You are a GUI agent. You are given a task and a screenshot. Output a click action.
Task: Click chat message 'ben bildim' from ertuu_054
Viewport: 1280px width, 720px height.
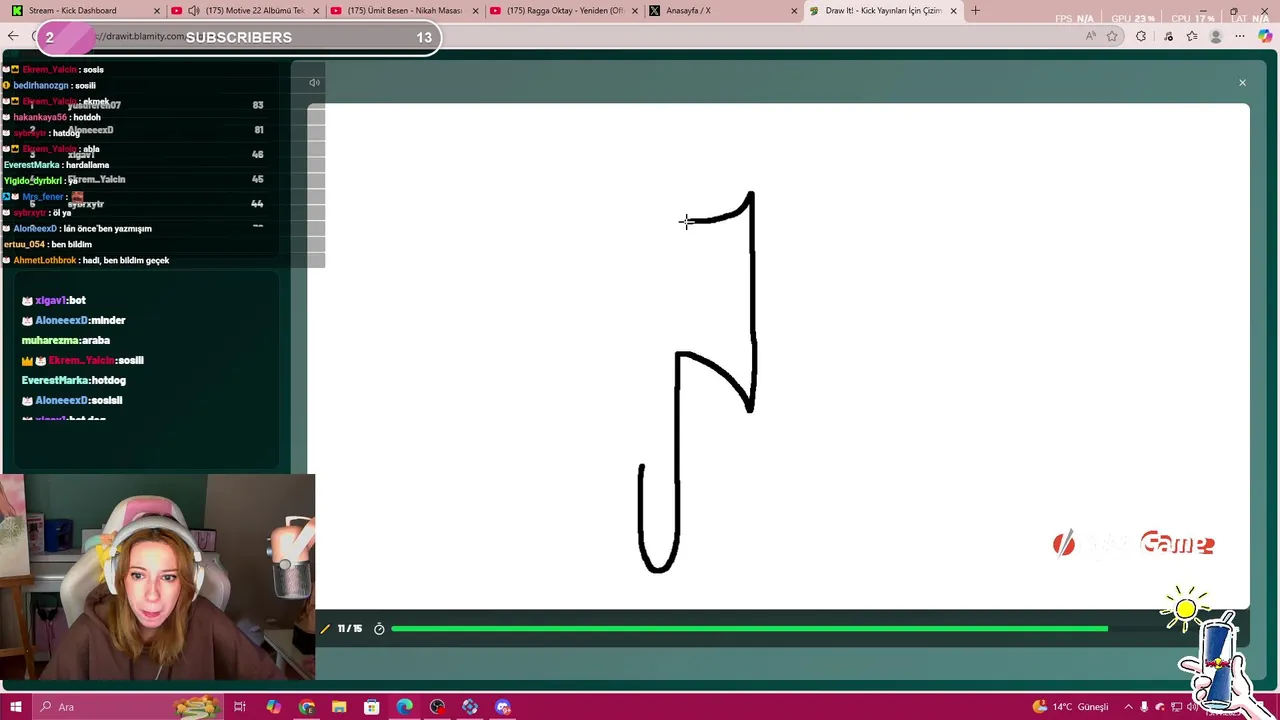point(71,245)
